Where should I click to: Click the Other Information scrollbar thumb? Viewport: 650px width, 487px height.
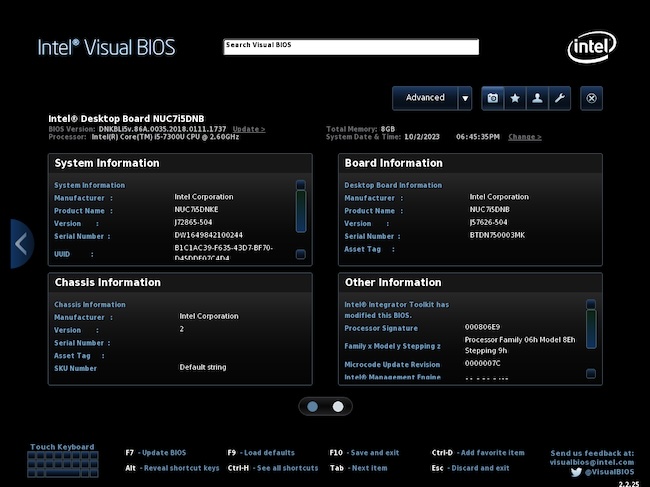[591, 329]
